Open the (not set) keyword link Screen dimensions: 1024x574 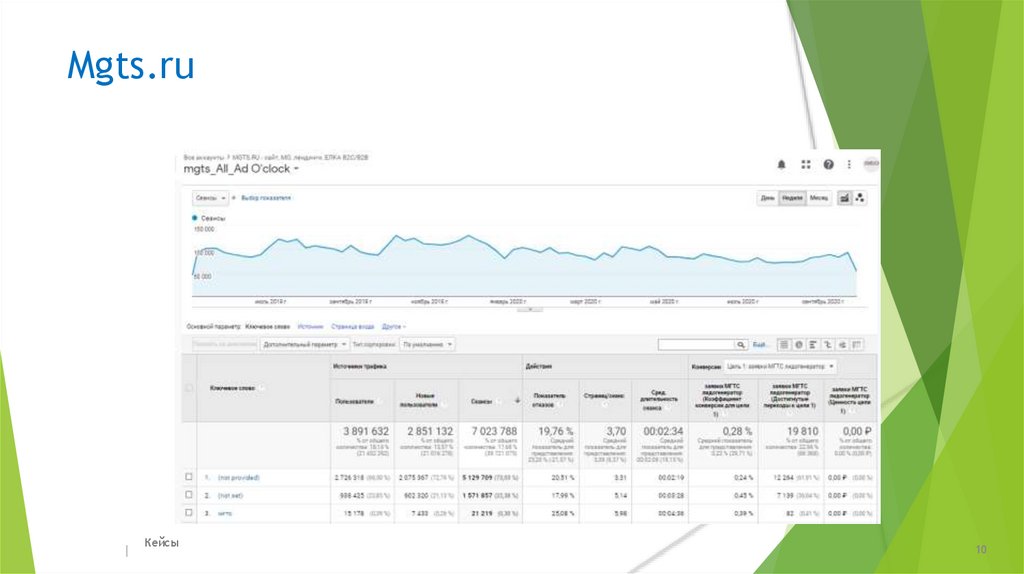pos(230,496)
